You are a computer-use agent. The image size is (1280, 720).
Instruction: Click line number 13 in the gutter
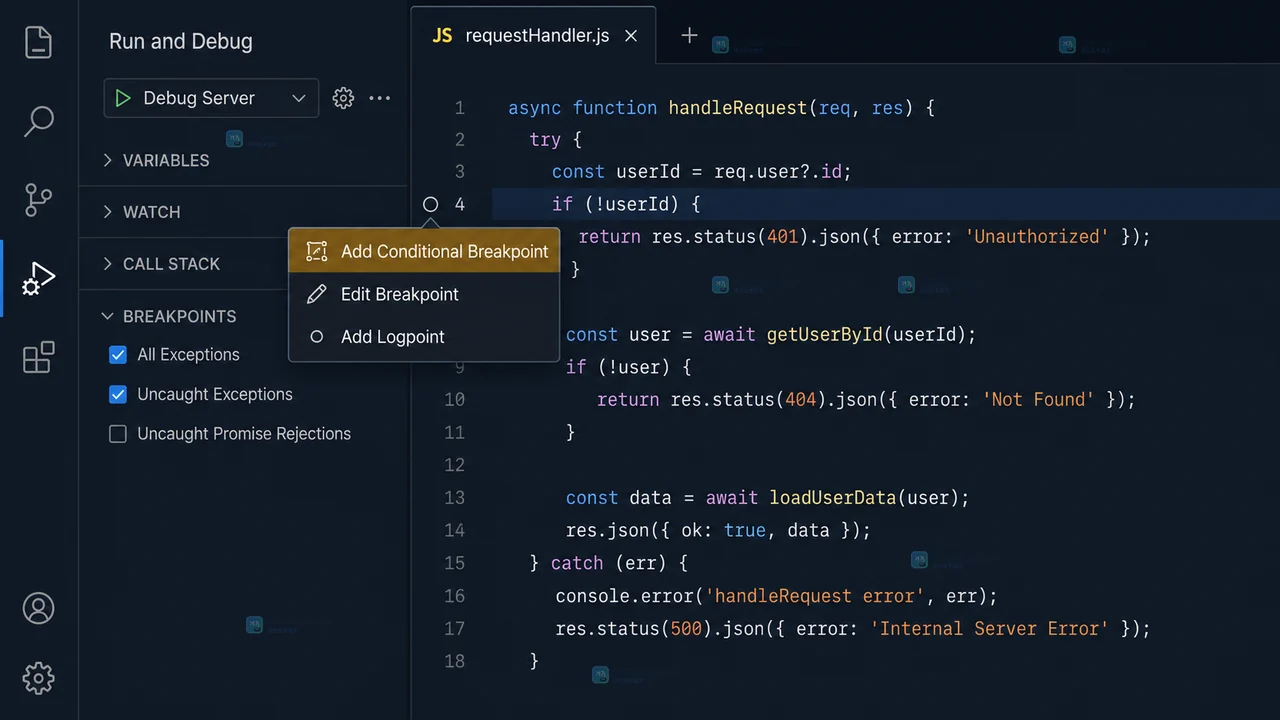coord(454,498)
